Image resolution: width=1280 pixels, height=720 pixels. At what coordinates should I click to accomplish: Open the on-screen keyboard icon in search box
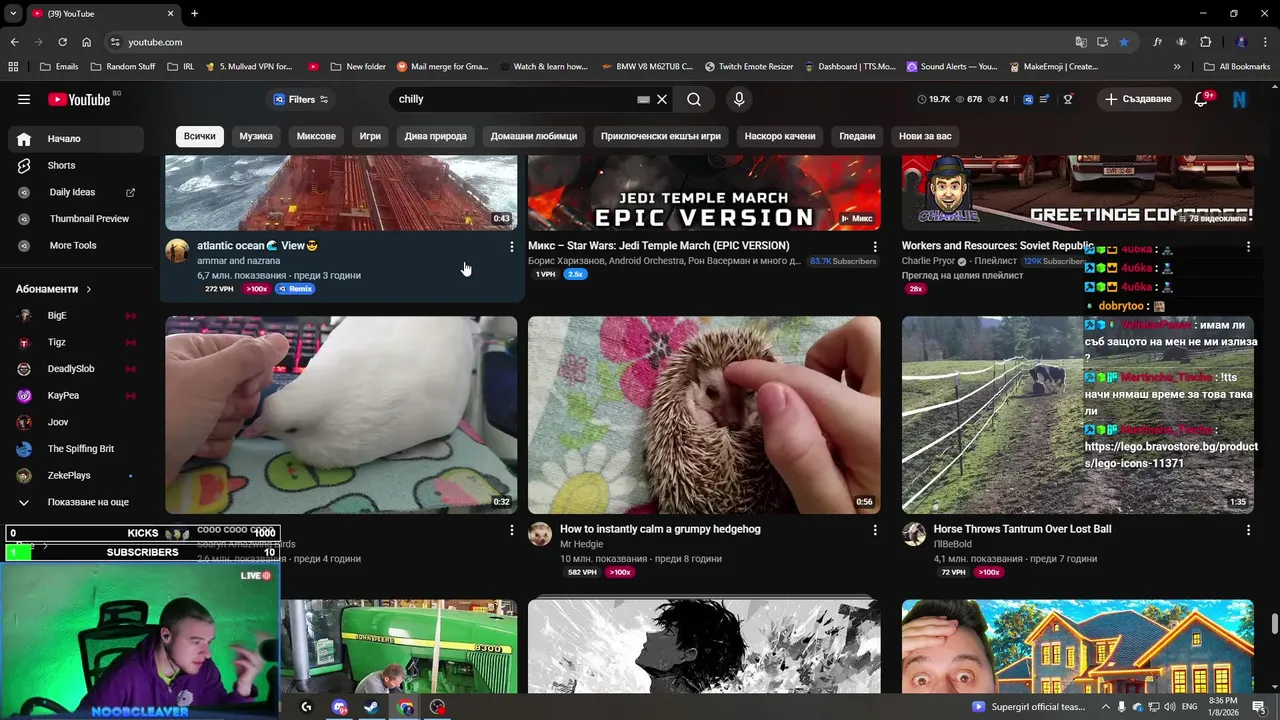point(643,99)
